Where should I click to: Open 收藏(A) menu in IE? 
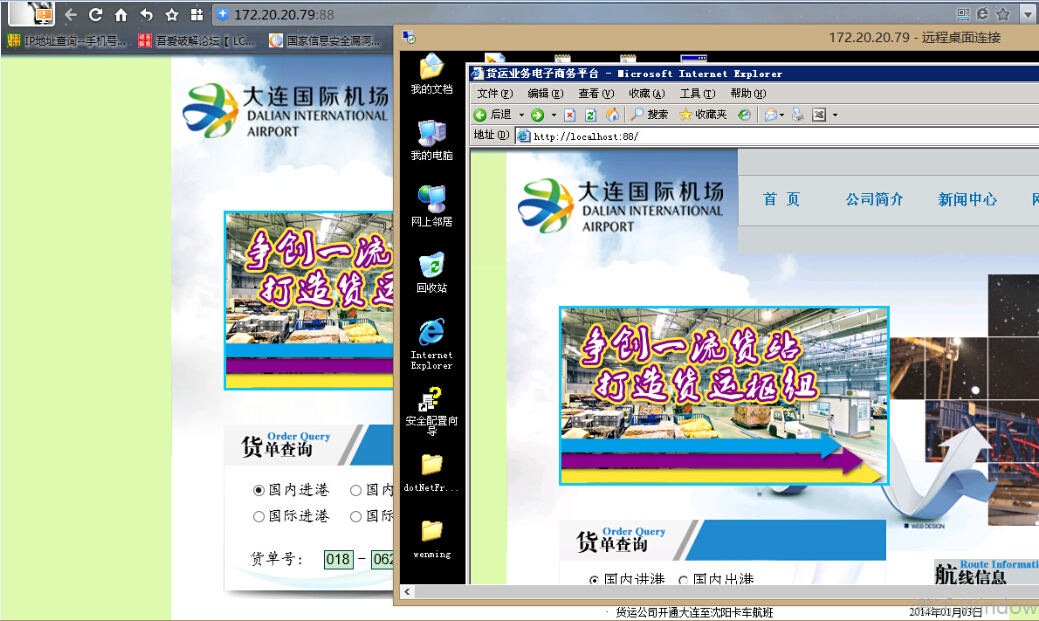coord(646,93)
